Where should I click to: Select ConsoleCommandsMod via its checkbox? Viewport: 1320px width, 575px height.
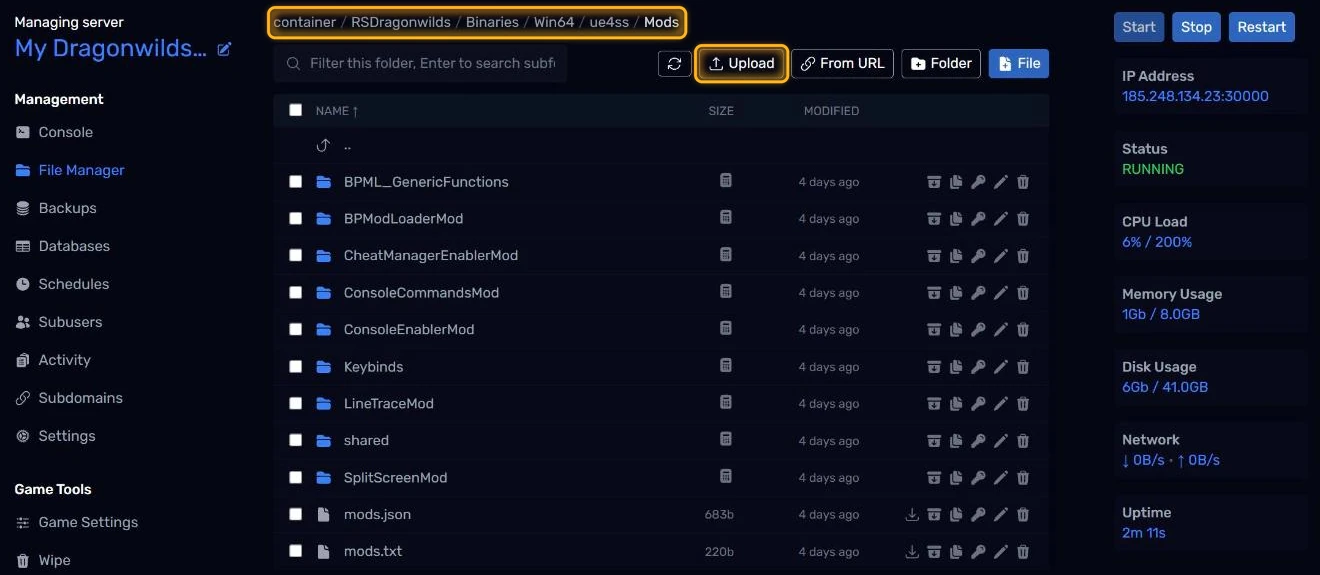(295, 292)
